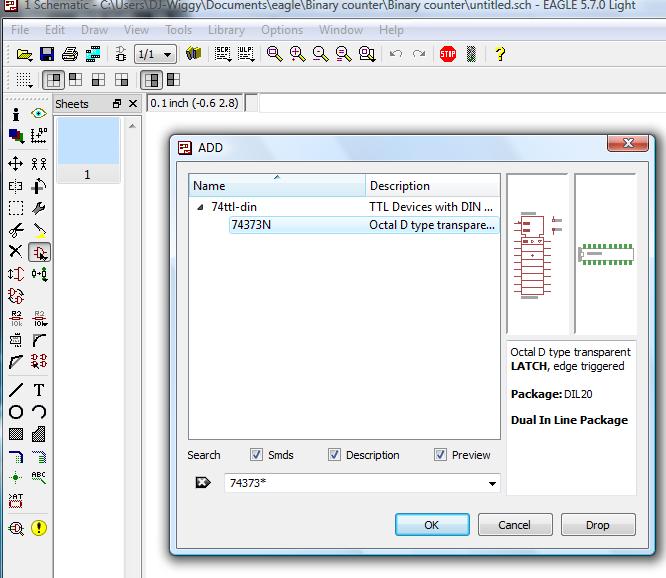Select the Wire line drawing tool
The height and width of the screenshot is (578, 666).
click(16, 390)
